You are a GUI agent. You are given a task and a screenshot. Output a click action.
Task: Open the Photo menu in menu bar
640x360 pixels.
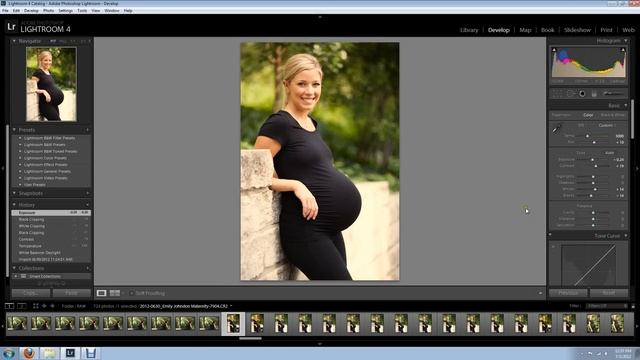49,11
